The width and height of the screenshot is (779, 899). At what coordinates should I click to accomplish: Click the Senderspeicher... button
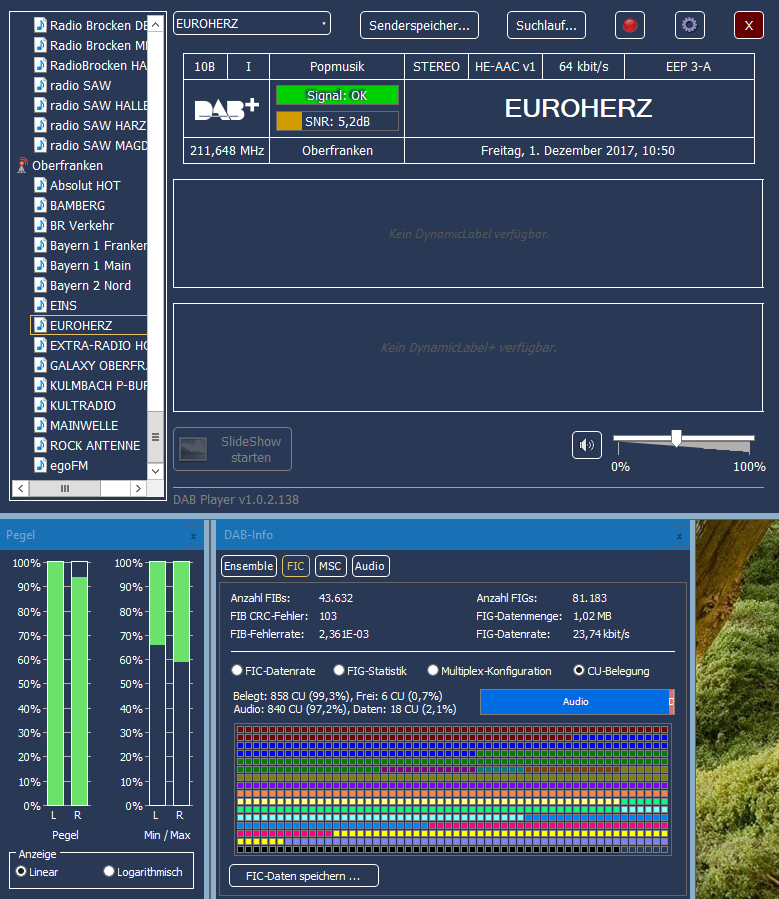420,25
